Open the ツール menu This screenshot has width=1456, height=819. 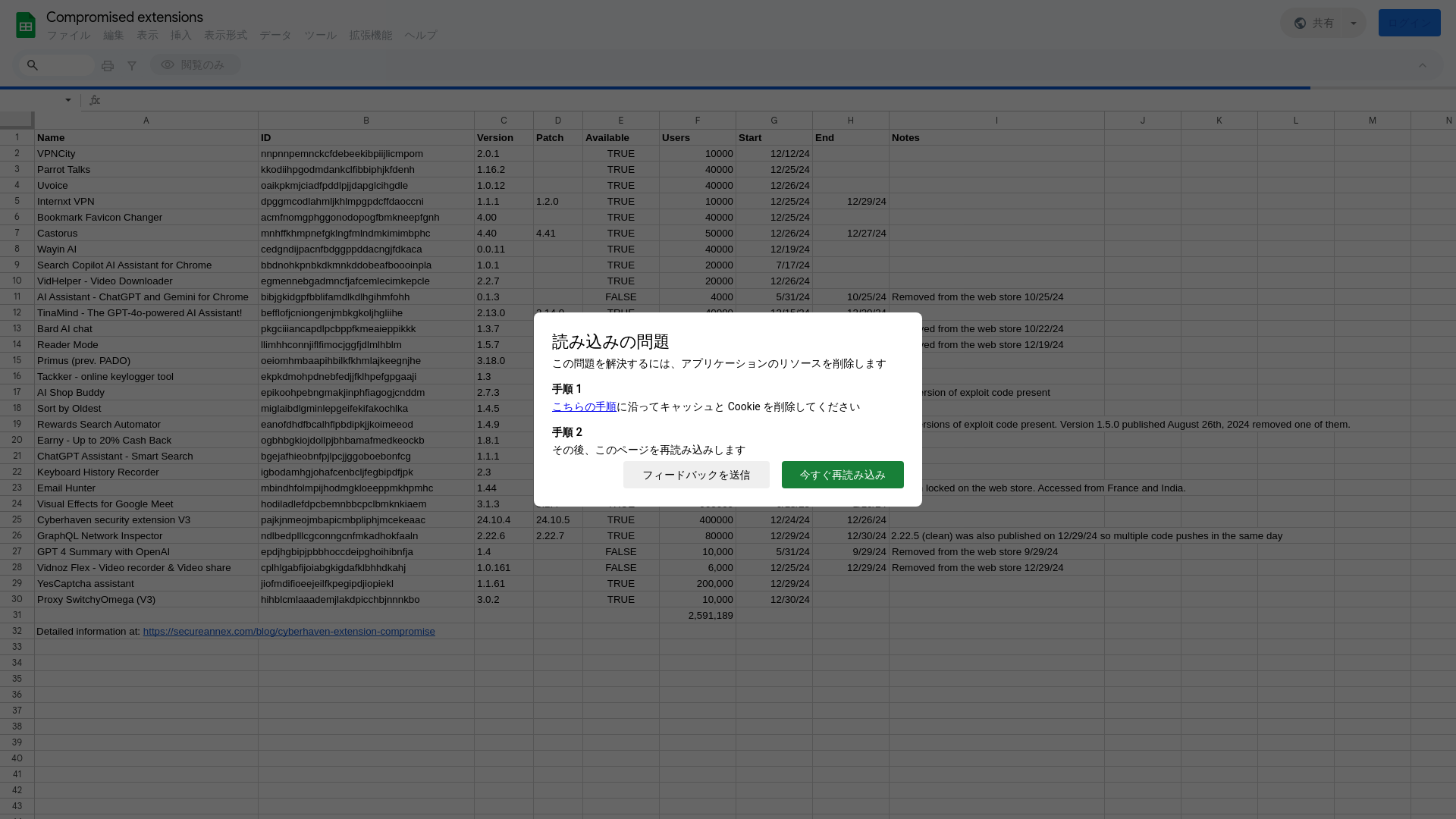pos(320,36)
